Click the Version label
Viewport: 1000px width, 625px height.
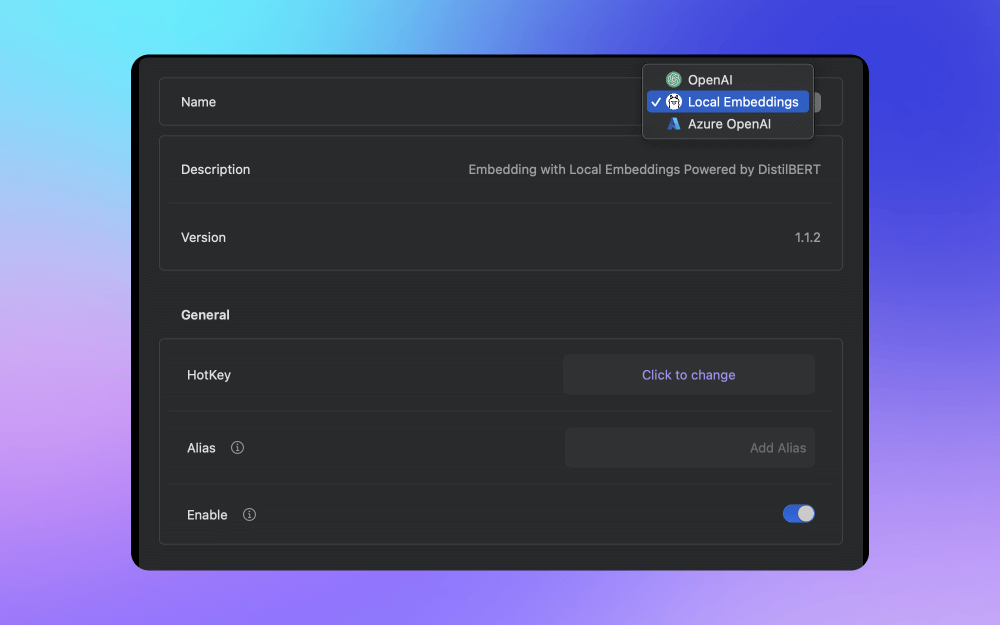[x=203, y=237]
